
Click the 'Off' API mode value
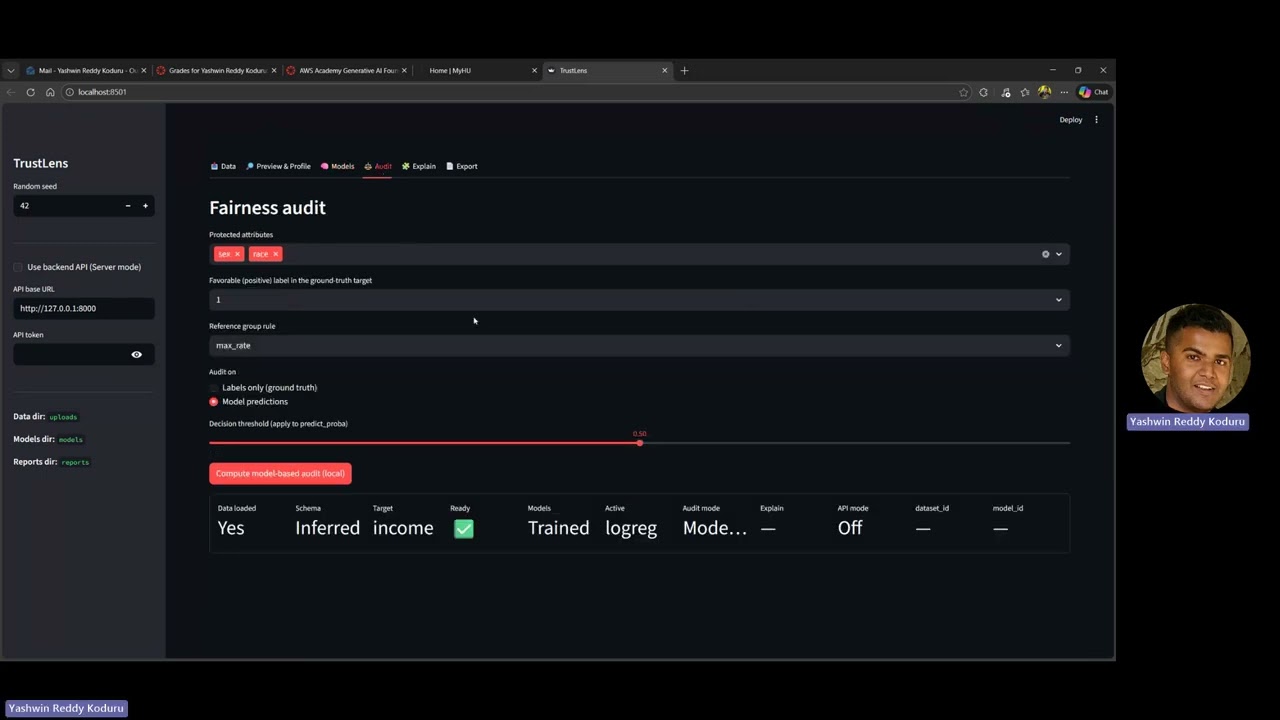850,528
